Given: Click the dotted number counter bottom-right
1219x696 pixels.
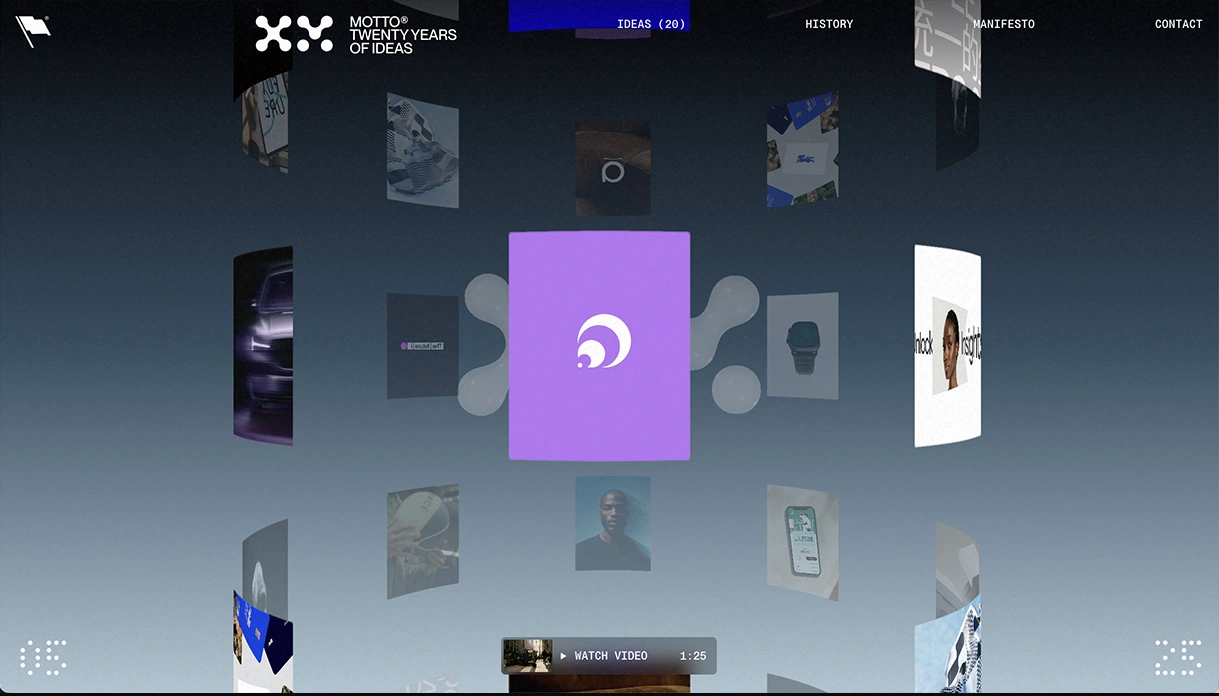Looking at the screenshot, I should 1178,657.
